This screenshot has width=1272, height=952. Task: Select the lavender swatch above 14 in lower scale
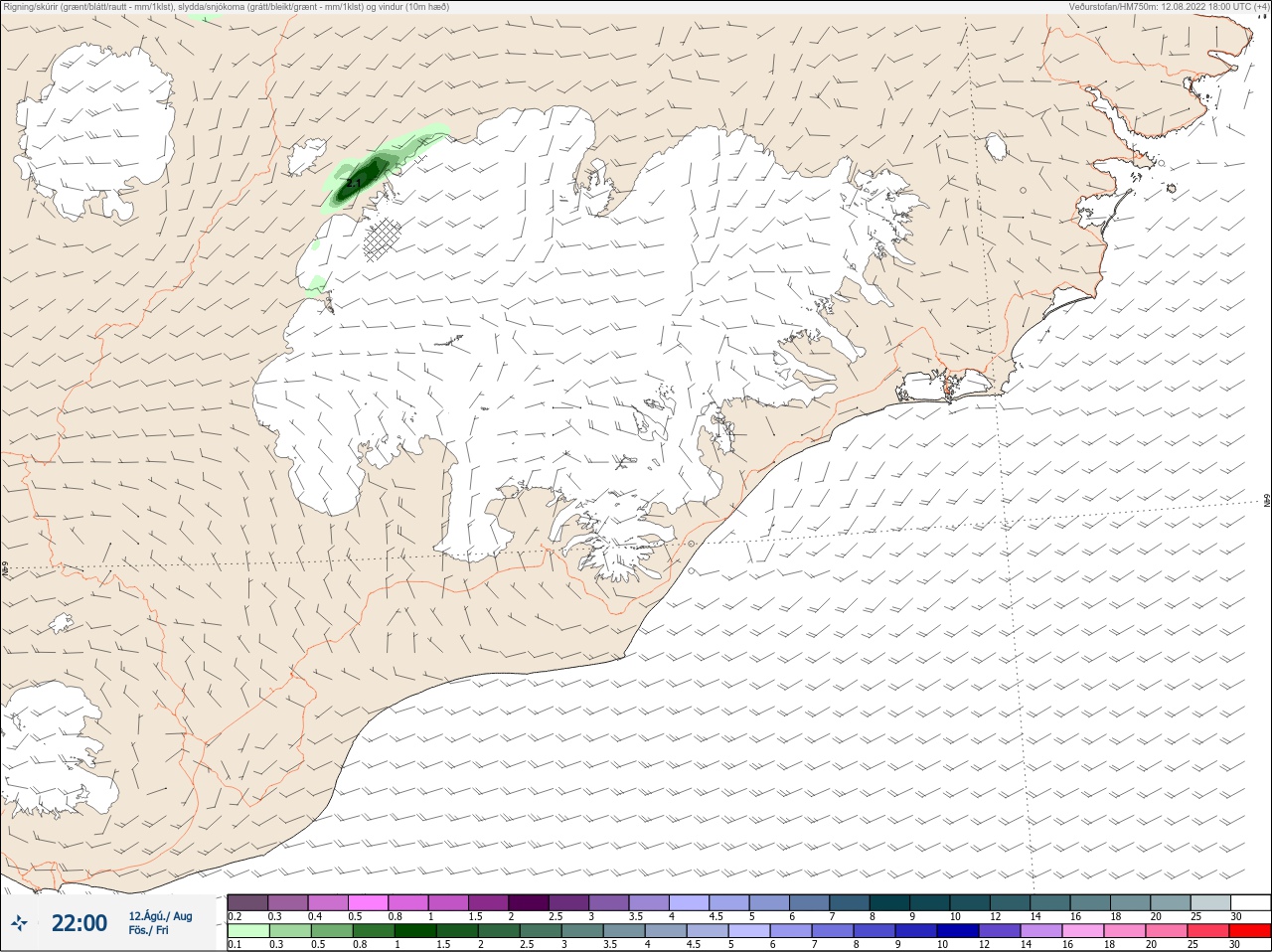[x=1041, y=930]
